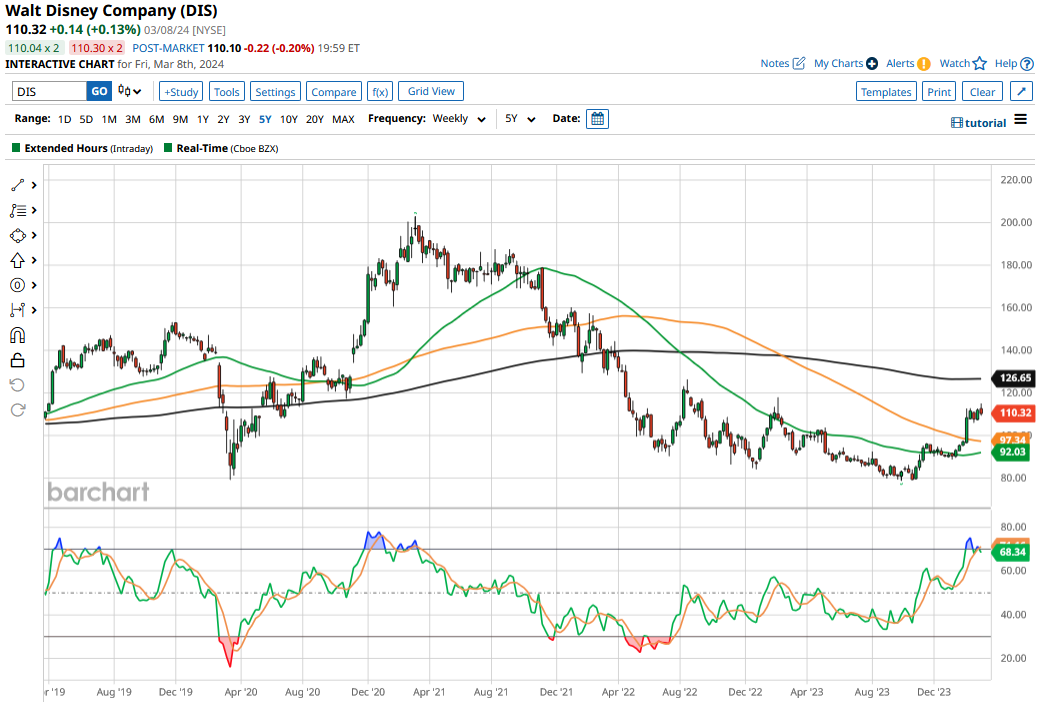Image resolution: width=1044 pixels, height=708 pixels.
Task: Open the calendar date picker icon
Action: pyautogui.click(x=597, y=119)
